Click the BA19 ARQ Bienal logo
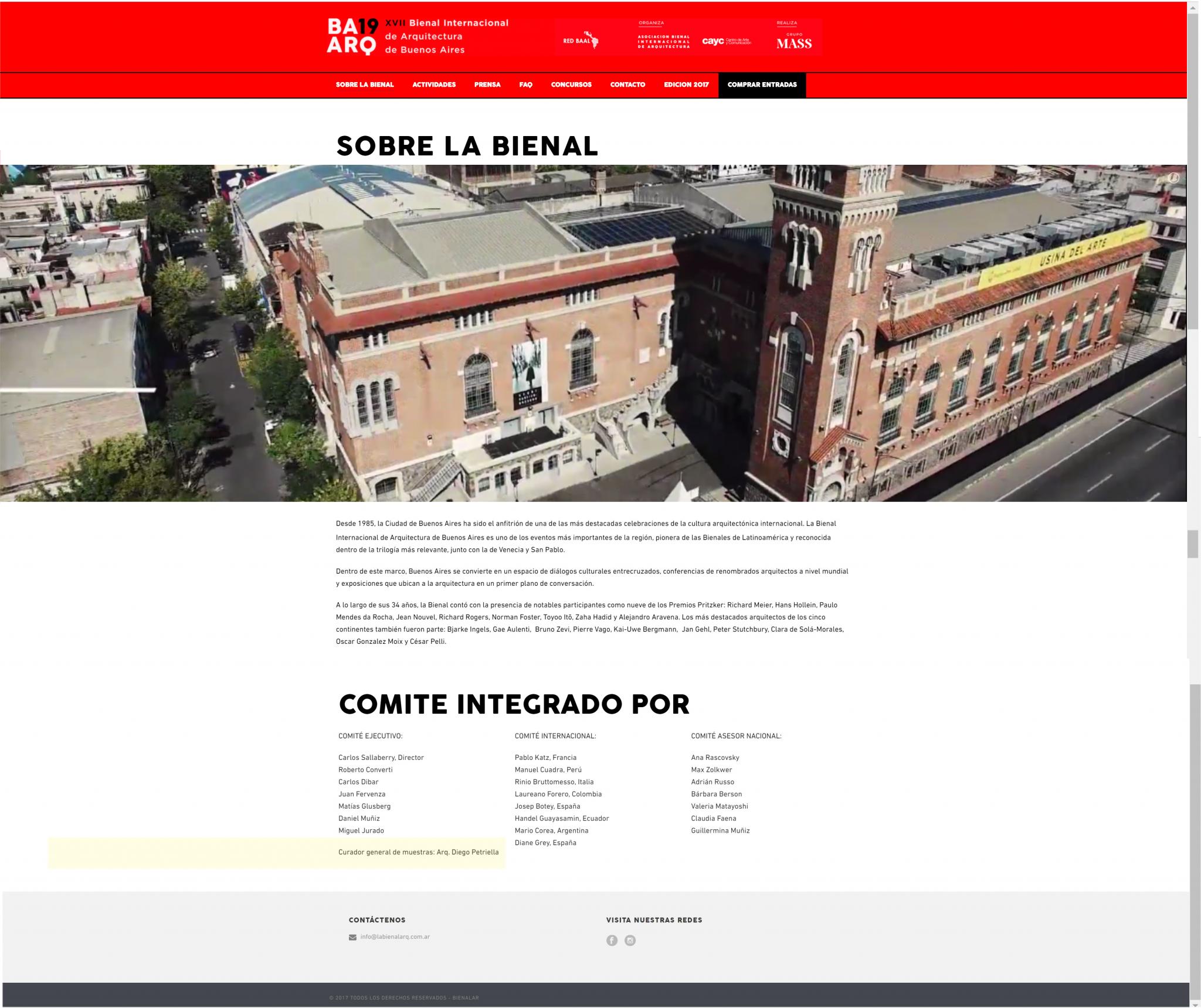Image resolution: width=1201 pixels, height=1008 pixels. (x=418, y=36)
